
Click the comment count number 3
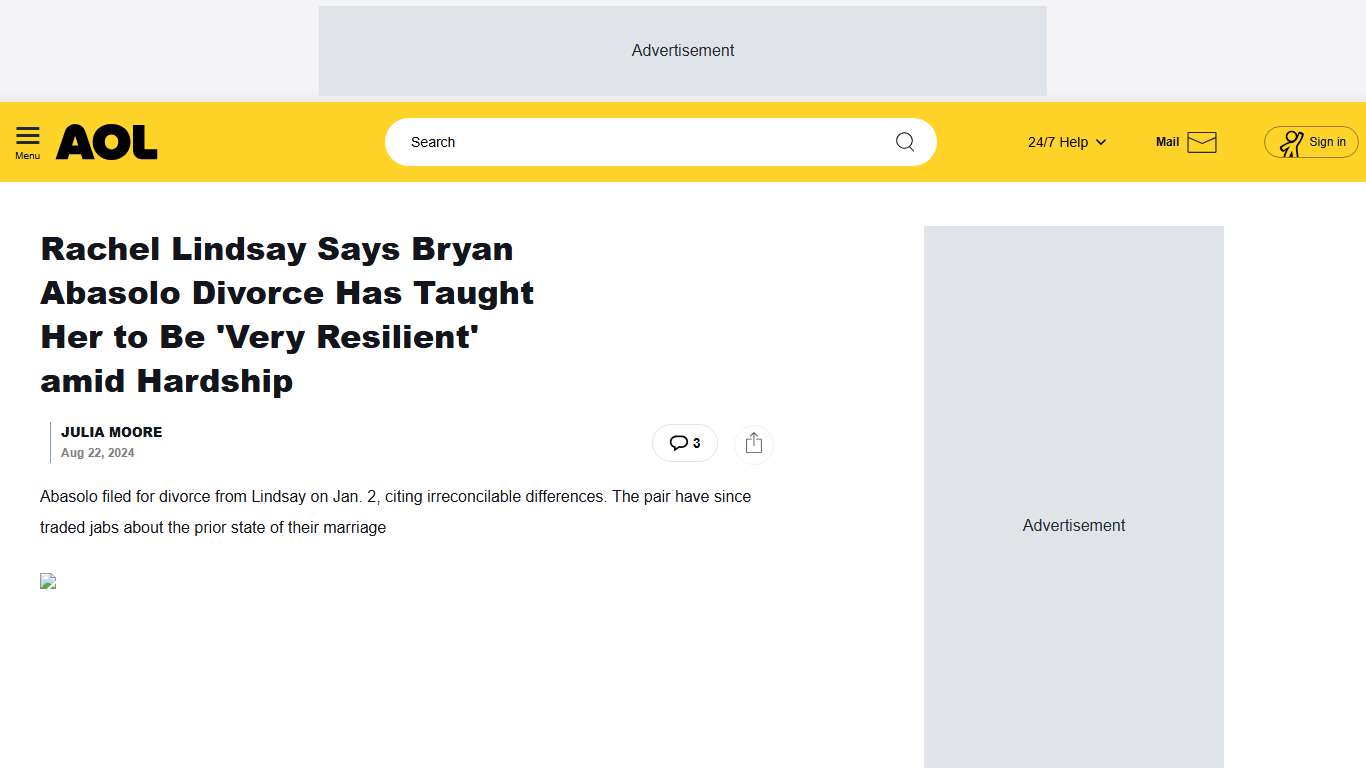pos(697,443)
